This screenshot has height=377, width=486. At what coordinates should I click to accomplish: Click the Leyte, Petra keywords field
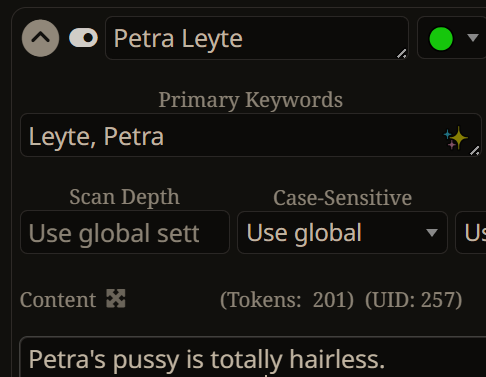(x=251, y=135)
